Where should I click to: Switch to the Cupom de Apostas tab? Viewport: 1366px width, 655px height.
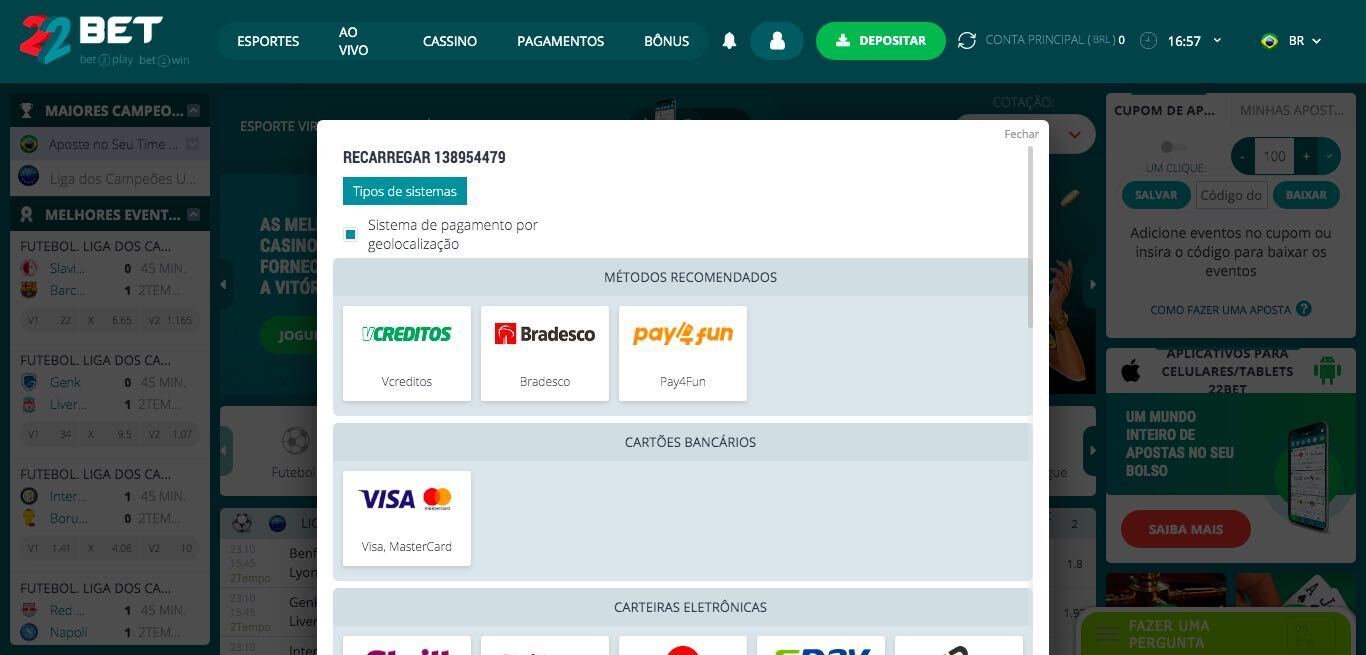1167,111
